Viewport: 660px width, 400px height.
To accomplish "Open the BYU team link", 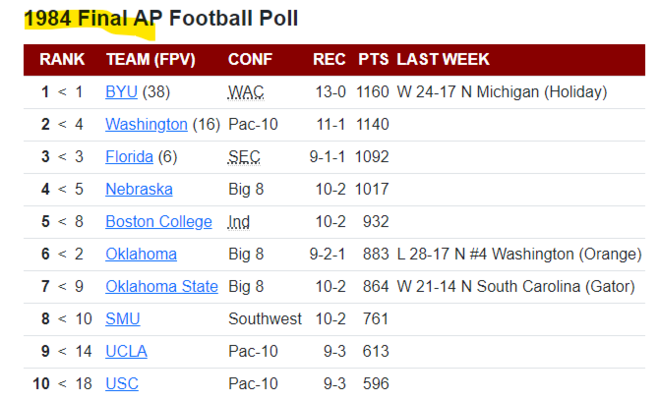I will pos(121,92).
